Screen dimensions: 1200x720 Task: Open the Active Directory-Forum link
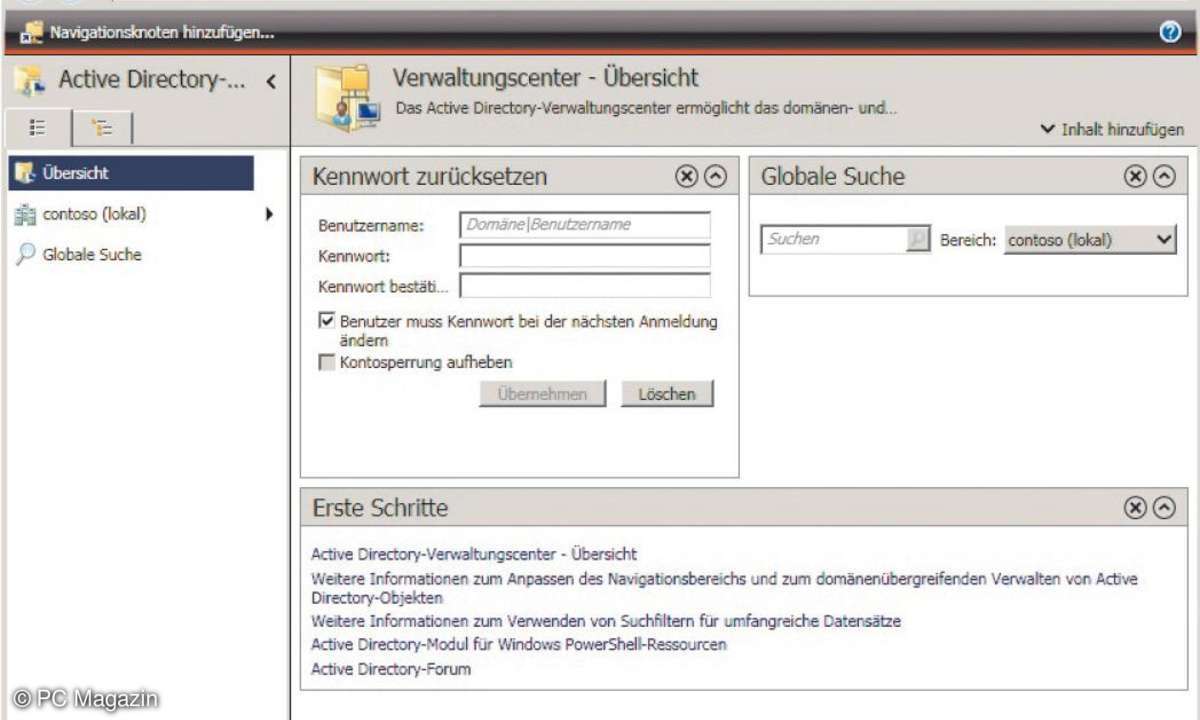(x=391, y=669)
